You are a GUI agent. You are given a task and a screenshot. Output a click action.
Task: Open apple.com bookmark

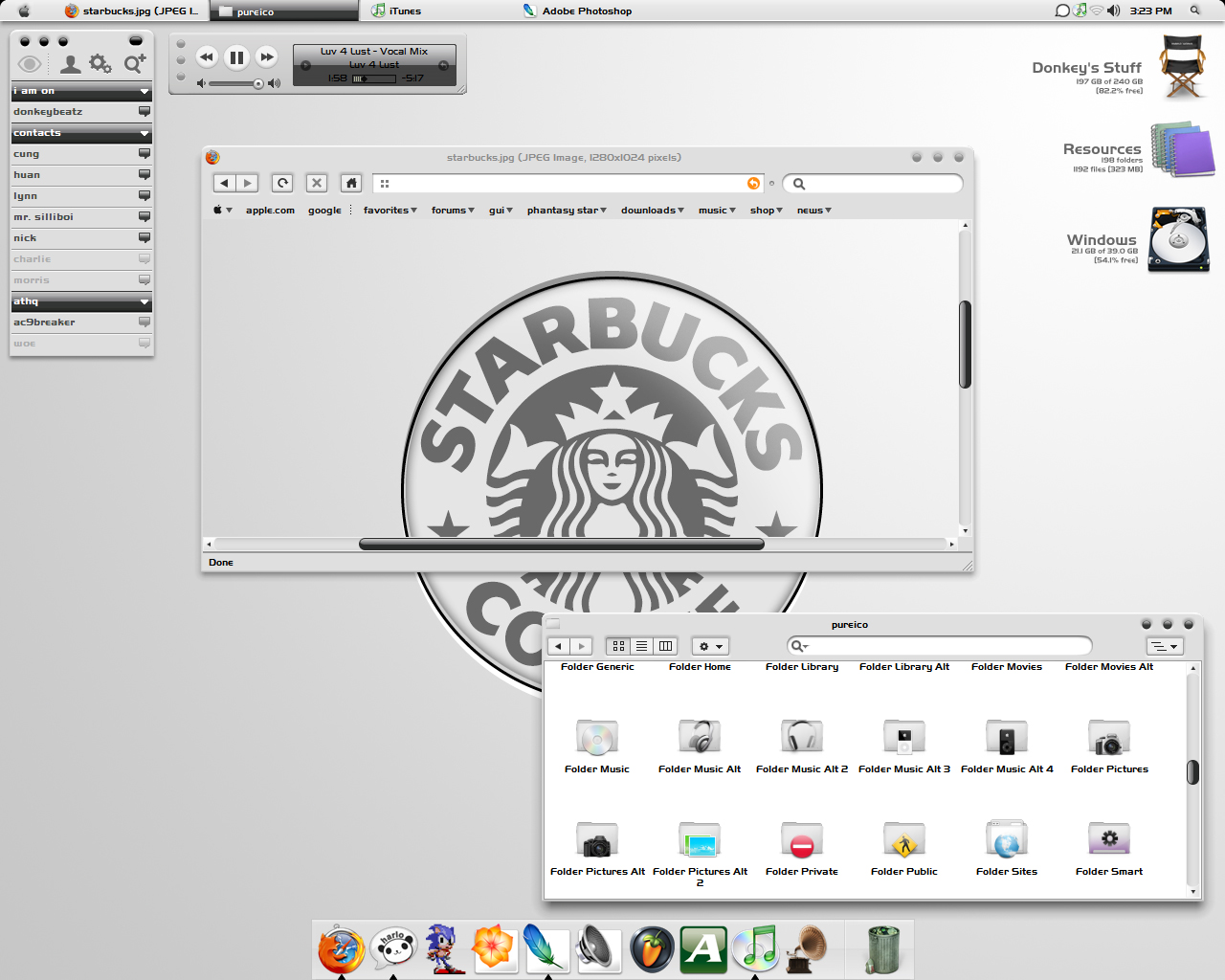click(270, 211)
